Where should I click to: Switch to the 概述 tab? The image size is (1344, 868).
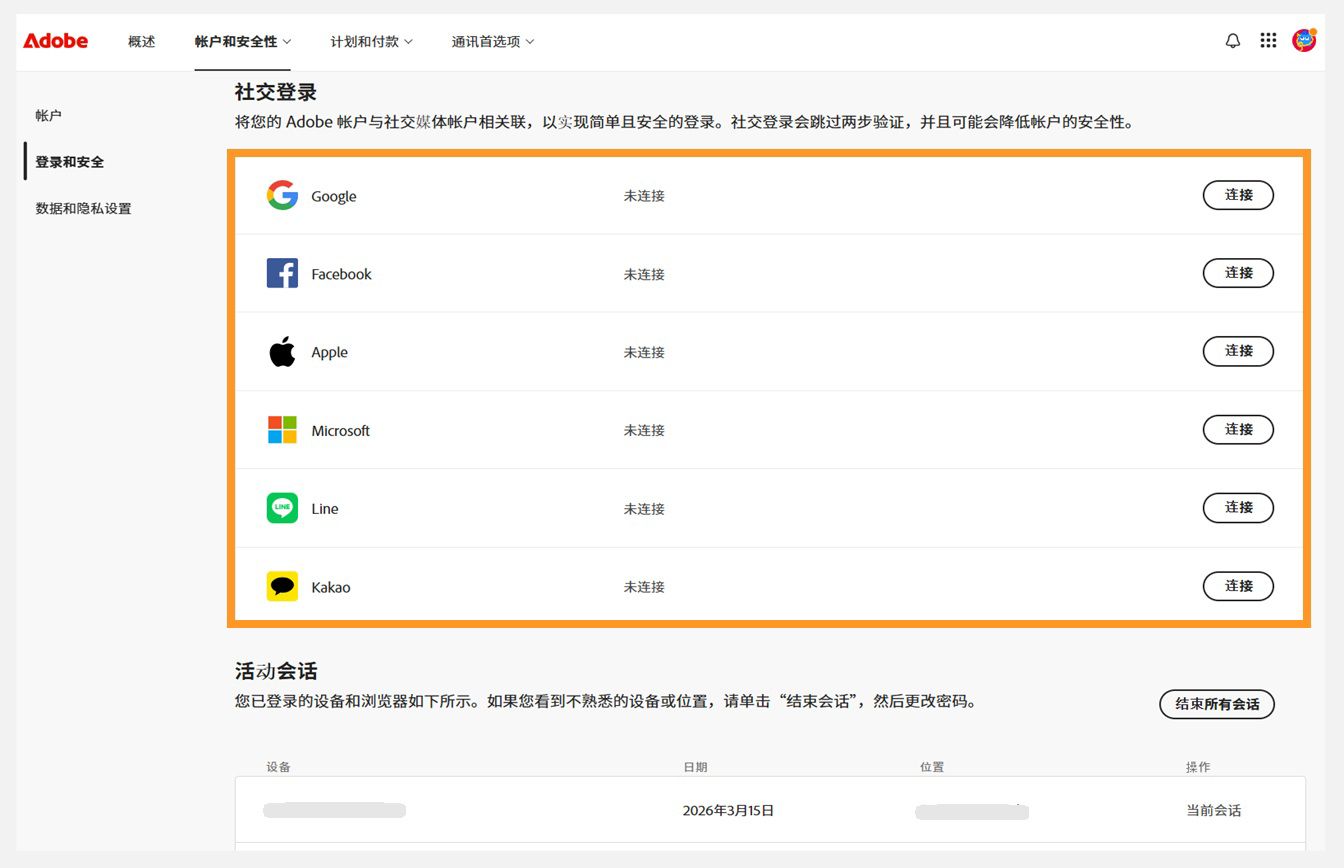pyautogui.click(x=141, y=43)
